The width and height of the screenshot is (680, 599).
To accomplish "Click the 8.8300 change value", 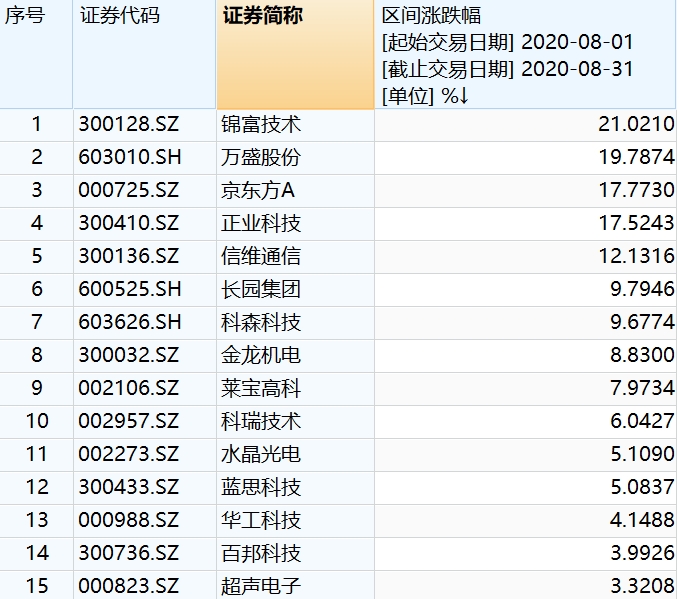I will 642,356.
